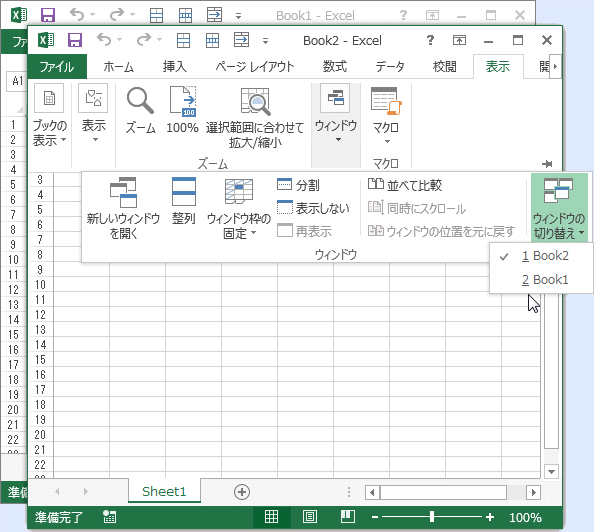This screenshot has width=594, height=532.
Task: Open the Page Layout (ページ レイアウト) tab
Action: point(255,67)
